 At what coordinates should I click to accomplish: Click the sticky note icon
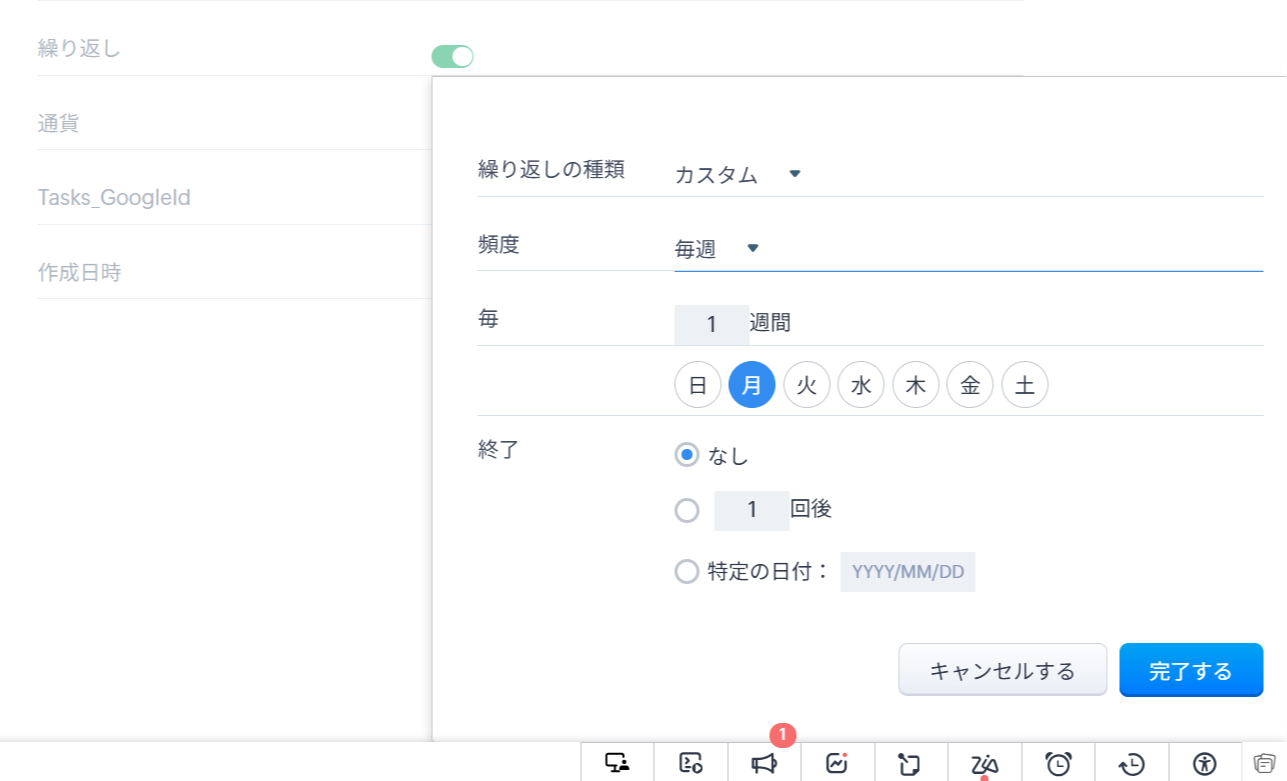point(911,764)
